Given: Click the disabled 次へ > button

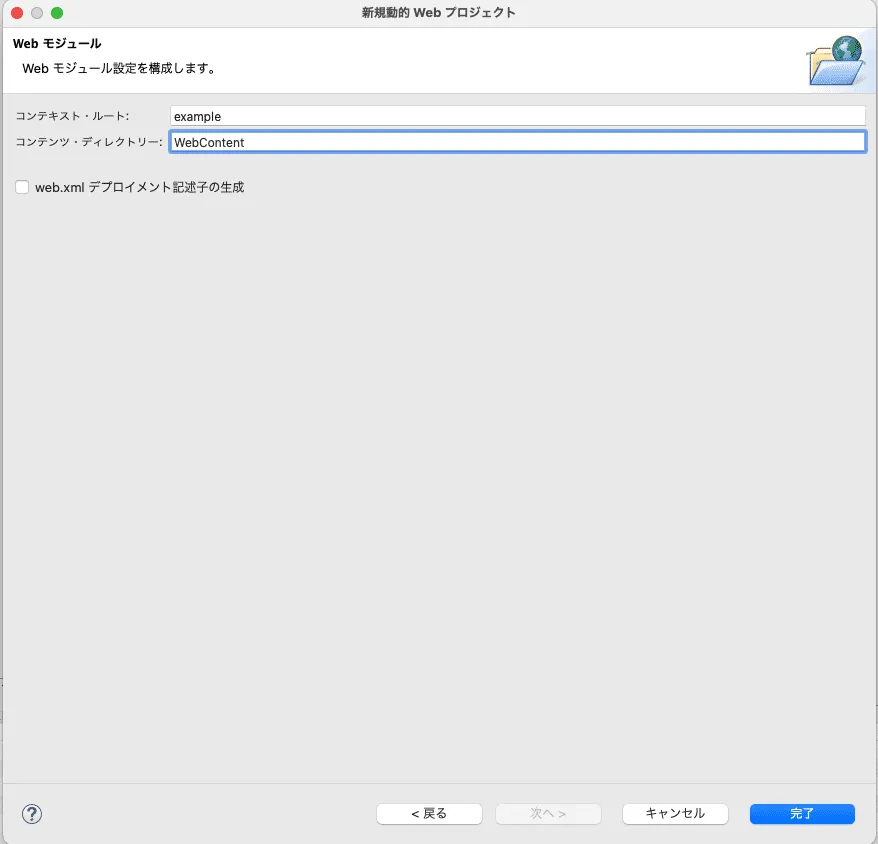Looking at the screenshot, I should click(548, 814).
